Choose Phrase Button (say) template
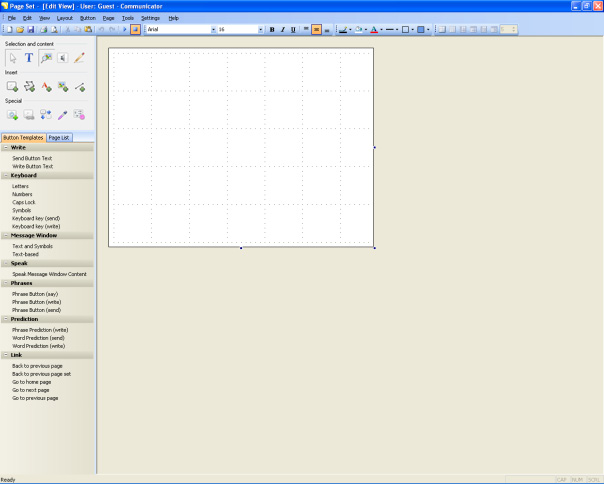This screenshot has width=604, height=484. (35, 294)
